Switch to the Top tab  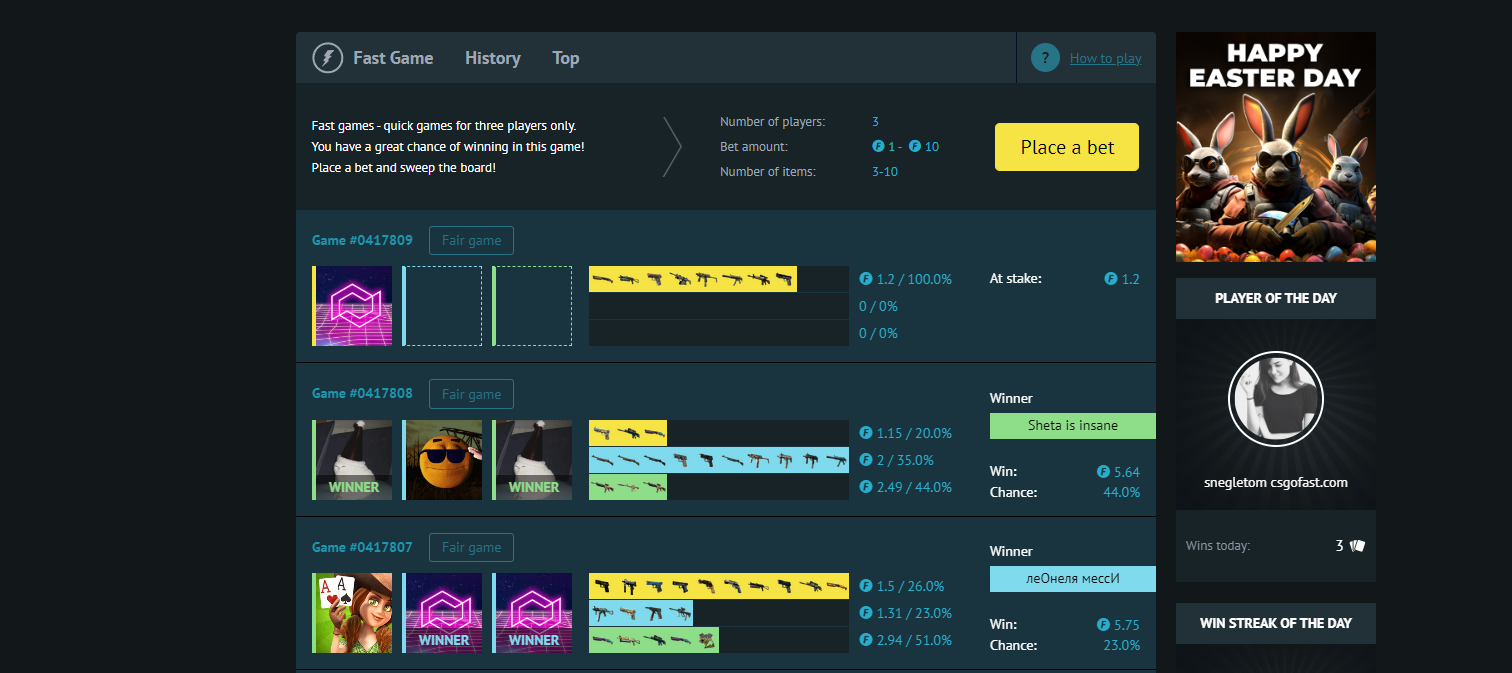pyautogui.click(x=565, y=58)
